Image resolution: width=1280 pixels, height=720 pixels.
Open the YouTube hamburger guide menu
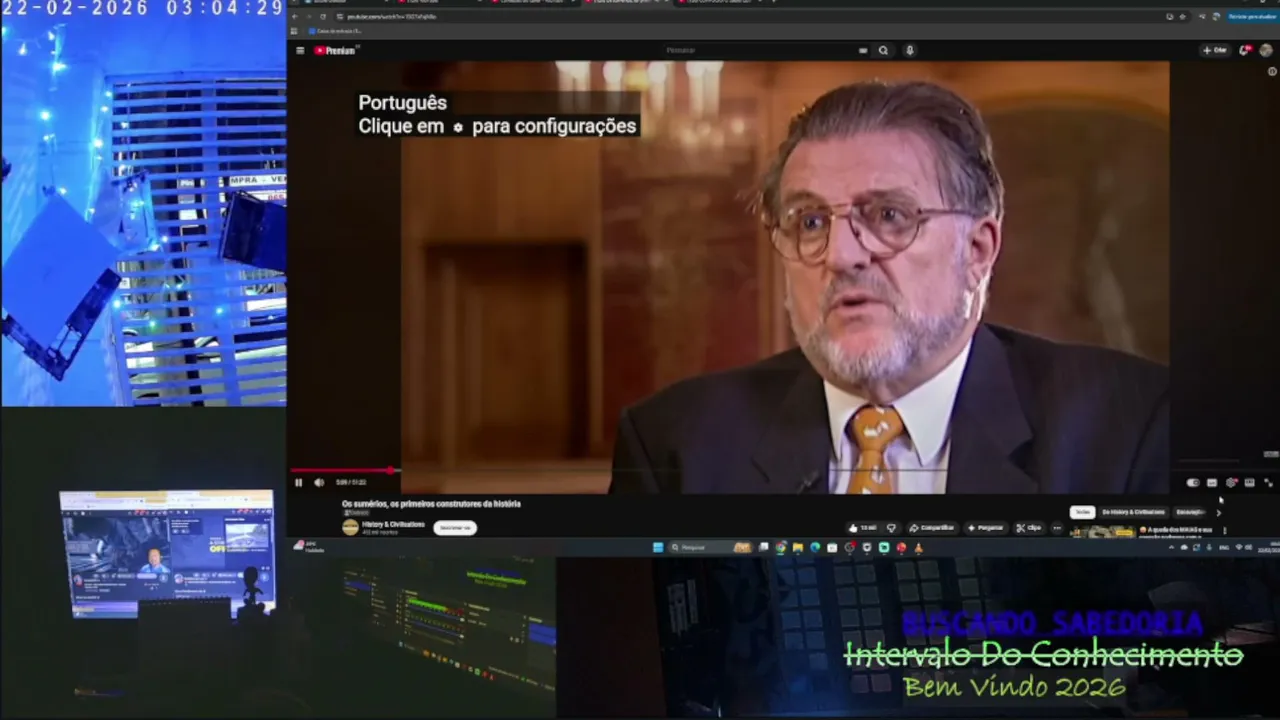coord(300,50)
